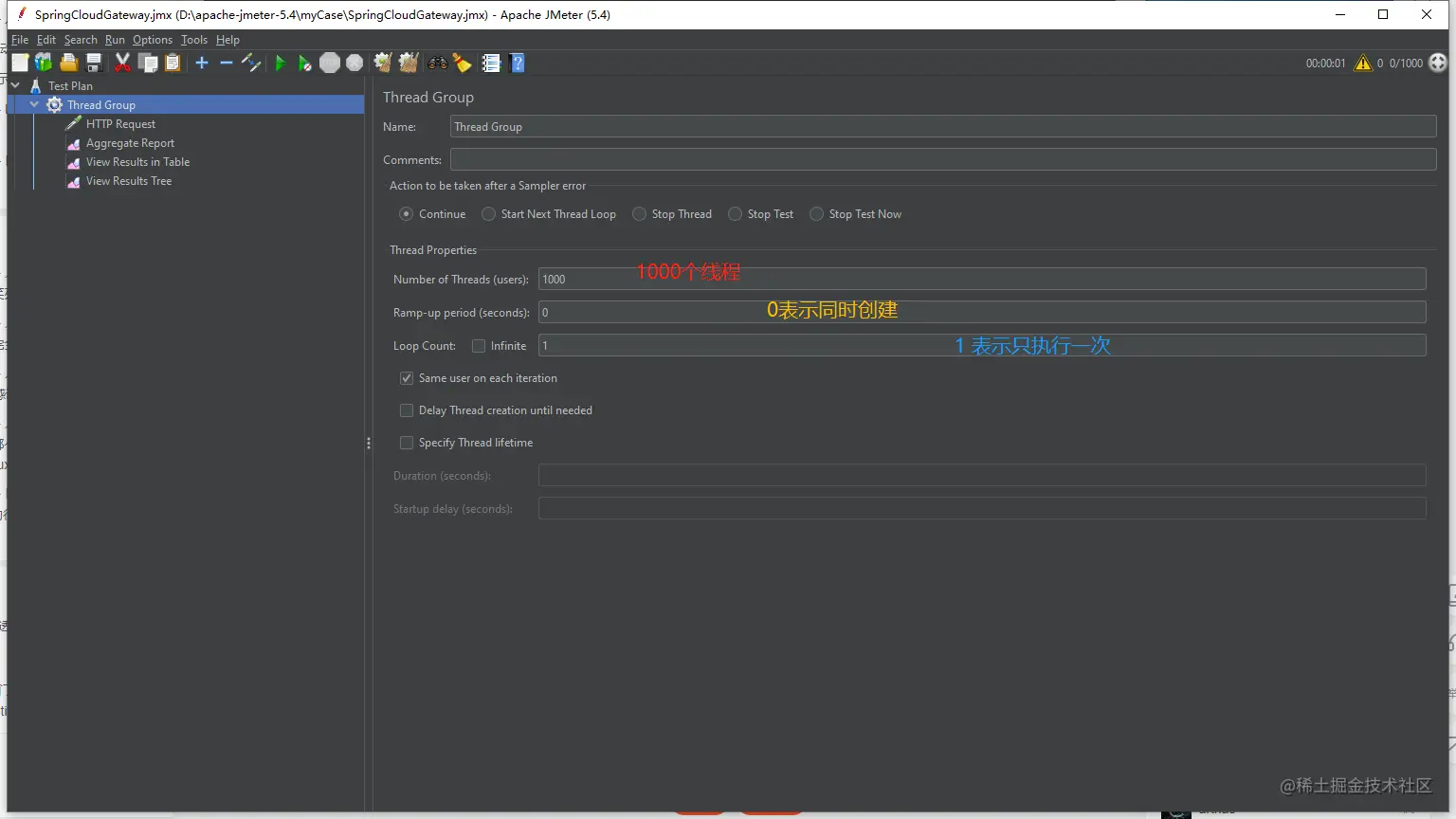The height and width of the screenshot is (819, 1456).
Task: Click the Clear All double-broom icon
Action: pyautogui.click(x=409, y=63)
